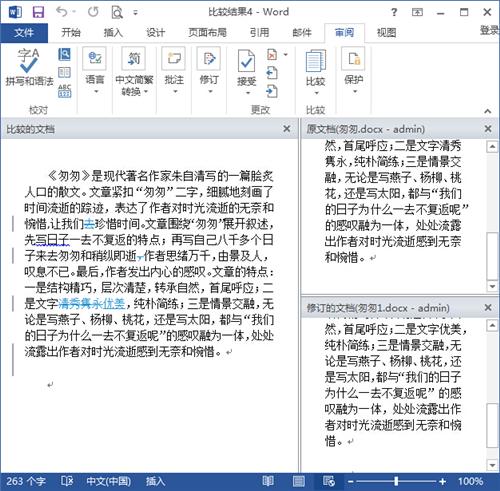The height and width of the screenshot is (491, 500).
Task: Switch to Web Layout view
Action: pos(329,481)
